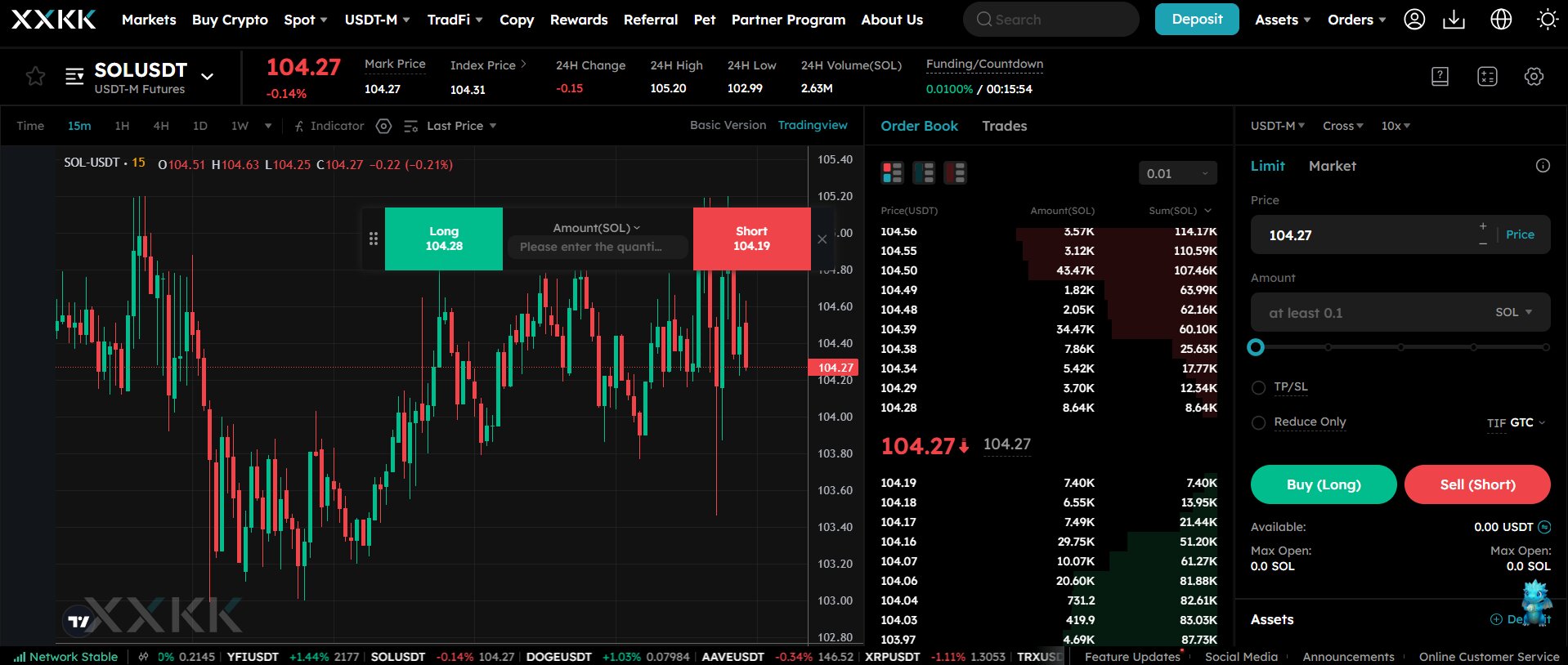Expand the SOLUSDT pair selector chevron
The image size is (1568, 665).
coord(208,76)
